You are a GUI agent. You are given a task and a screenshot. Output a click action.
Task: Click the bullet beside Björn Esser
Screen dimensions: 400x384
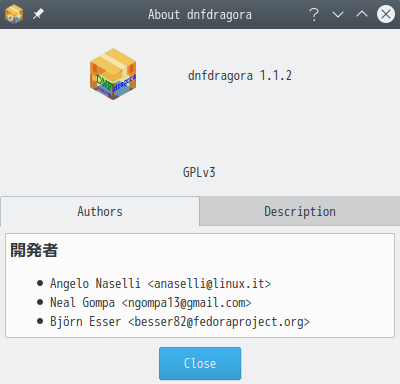(40, 322)
